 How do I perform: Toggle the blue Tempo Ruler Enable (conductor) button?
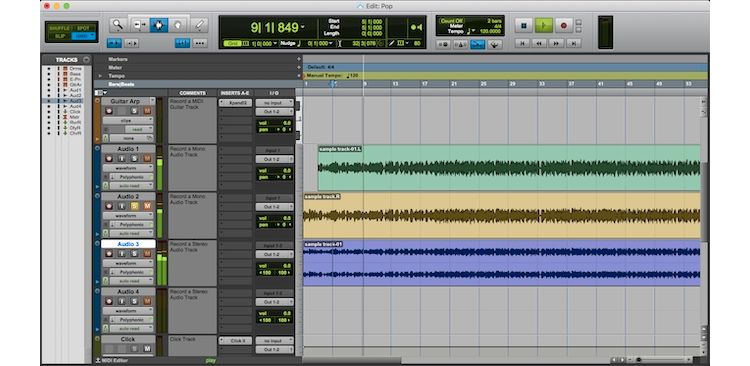(x=477, y=44)
